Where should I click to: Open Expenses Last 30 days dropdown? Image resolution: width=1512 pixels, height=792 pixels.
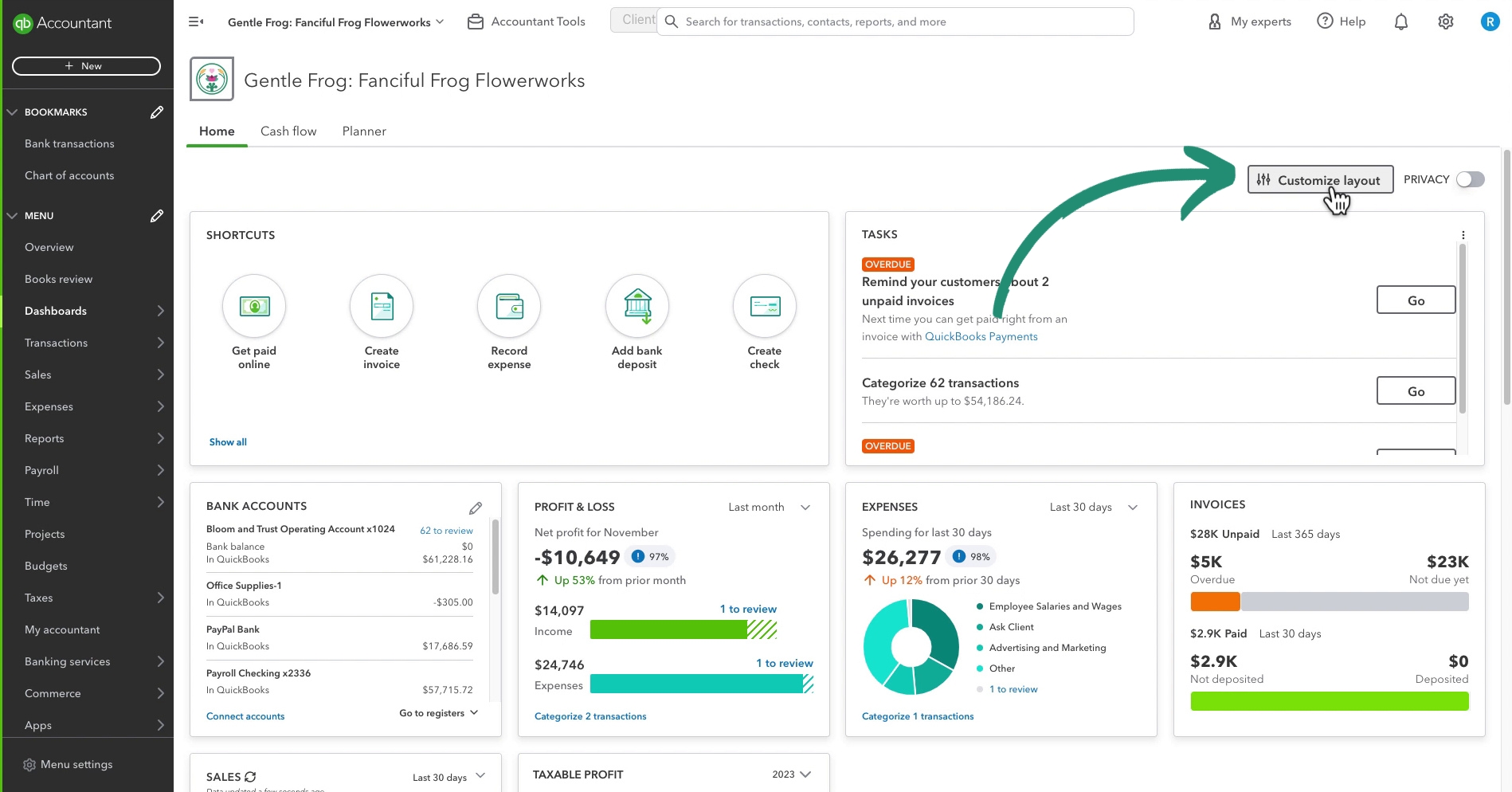[1094, 507]
